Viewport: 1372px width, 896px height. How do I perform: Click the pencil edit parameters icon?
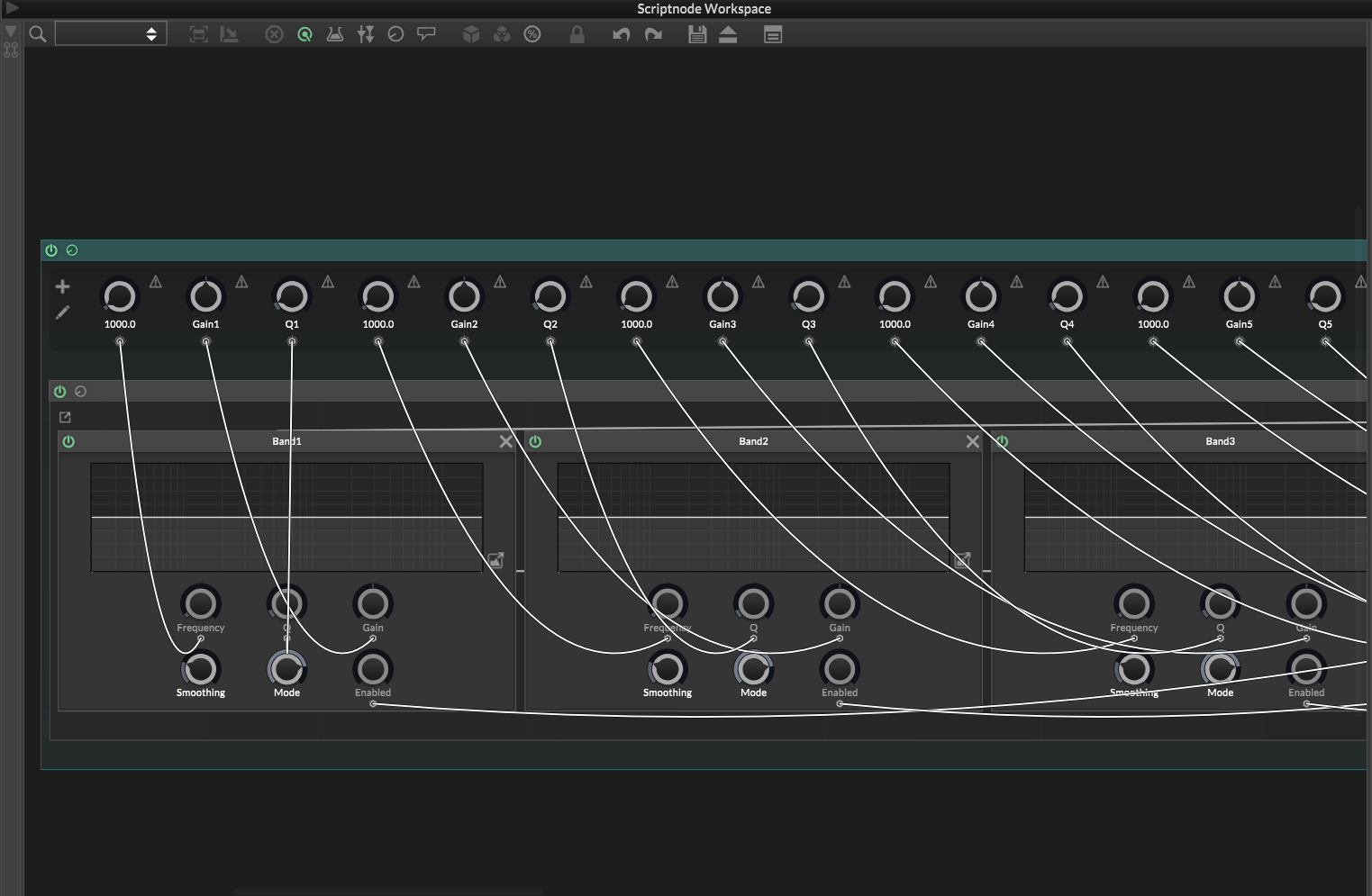click(62, 312)
